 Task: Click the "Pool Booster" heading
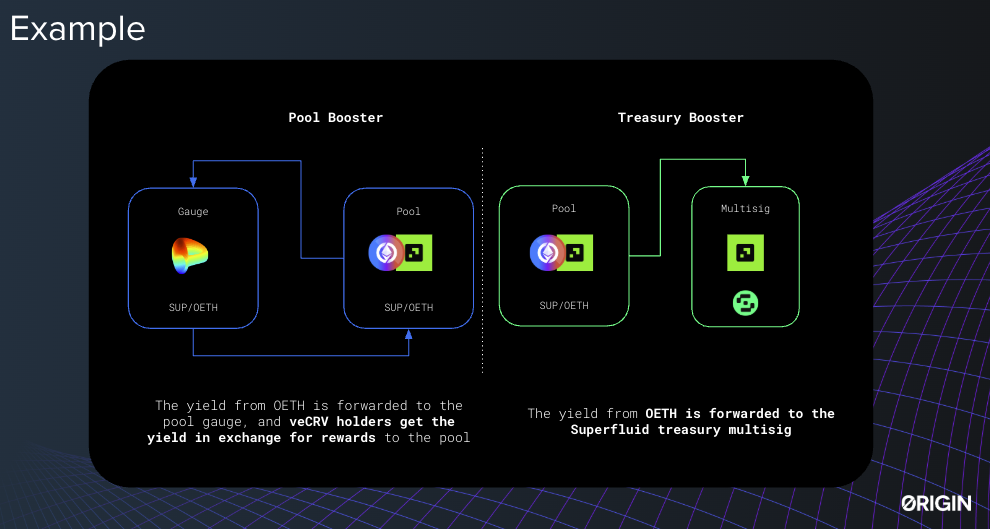click(x=336, y=117)
